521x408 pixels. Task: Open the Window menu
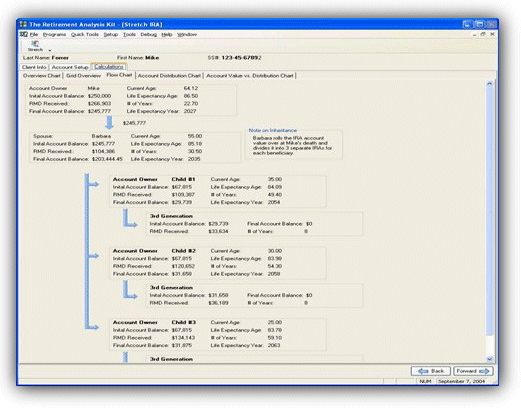pos(187,34)
